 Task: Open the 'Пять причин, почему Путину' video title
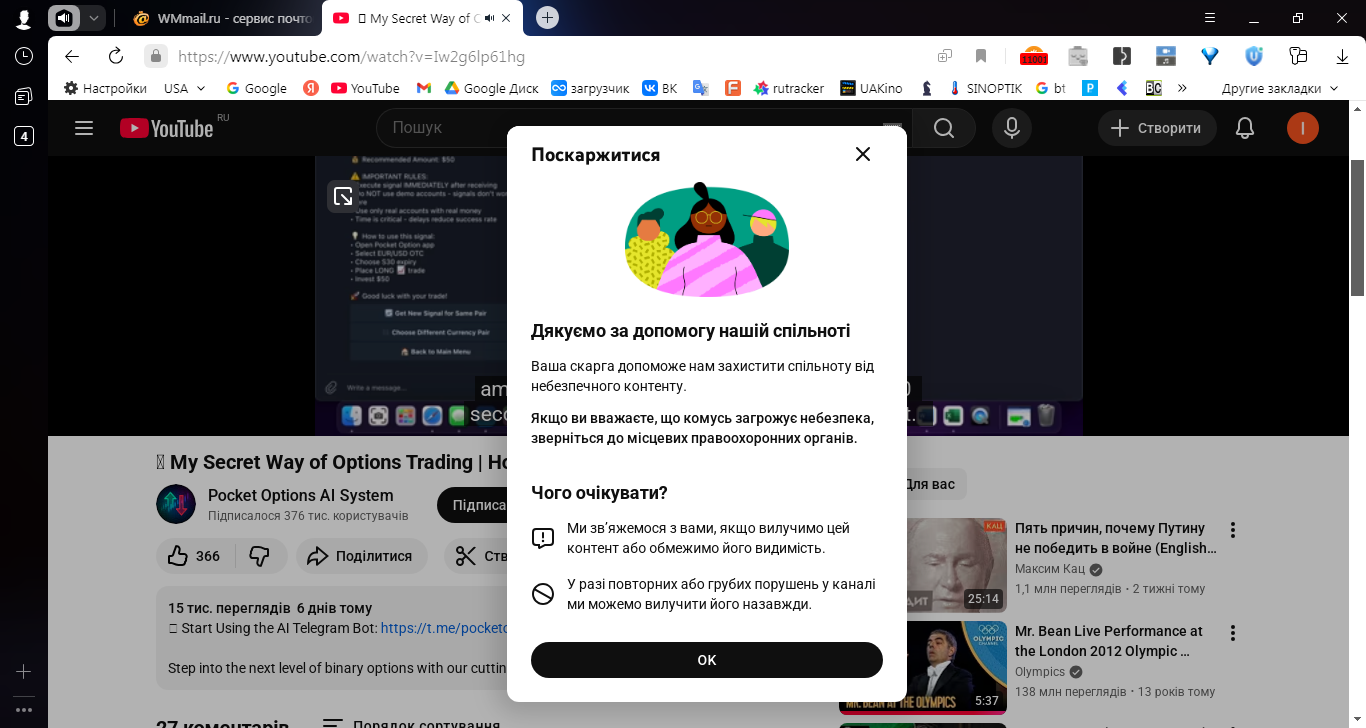click(x=1116, y=538)
